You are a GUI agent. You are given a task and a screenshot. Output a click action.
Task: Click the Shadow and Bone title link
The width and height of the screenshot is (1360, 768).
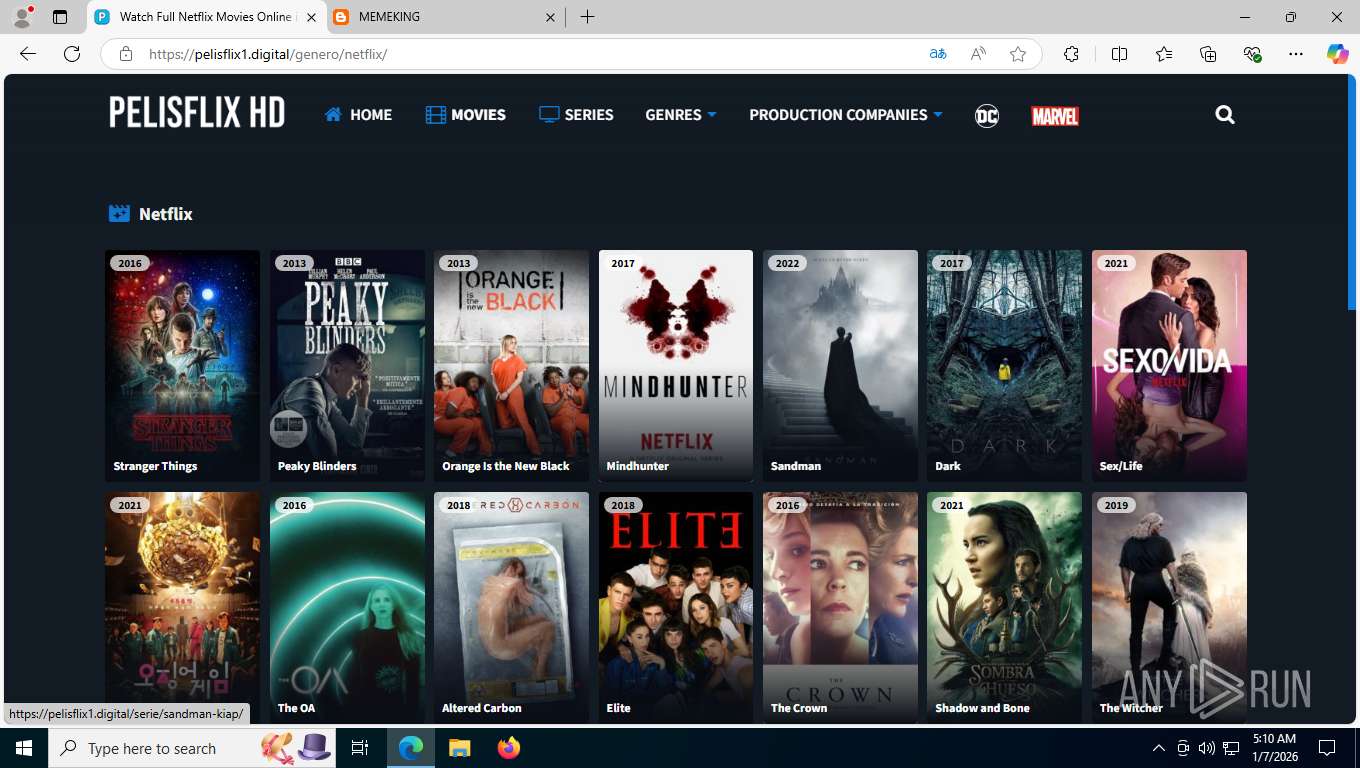(982, 708)
